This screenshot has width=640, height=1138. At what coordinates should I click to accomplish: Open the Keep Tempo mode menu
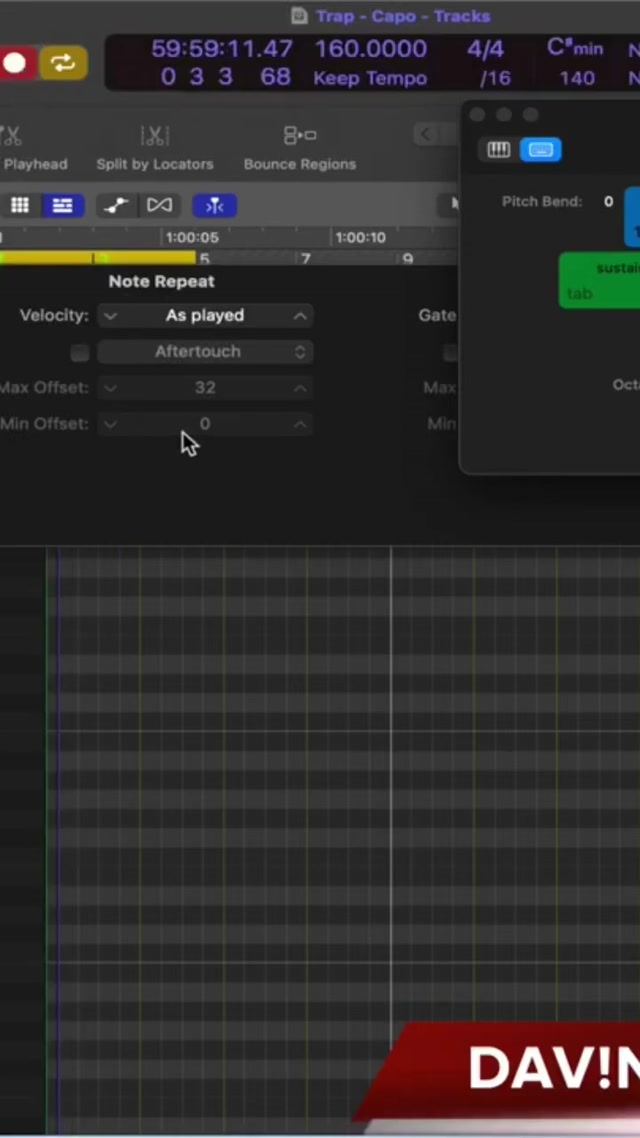pyautogui.click(x=370, y=78)
